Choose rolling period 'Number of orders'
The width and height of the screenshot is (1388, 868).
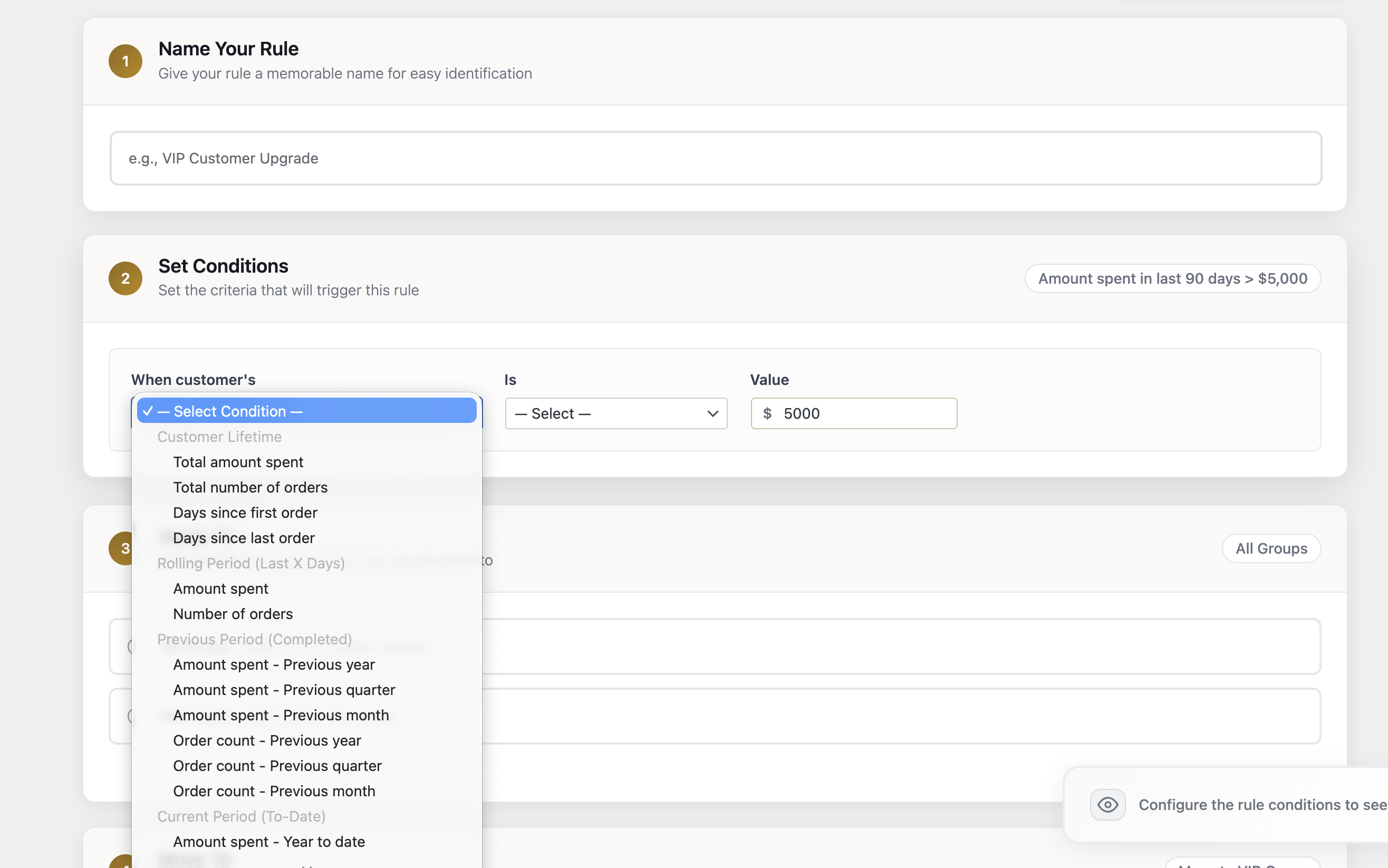233,614
